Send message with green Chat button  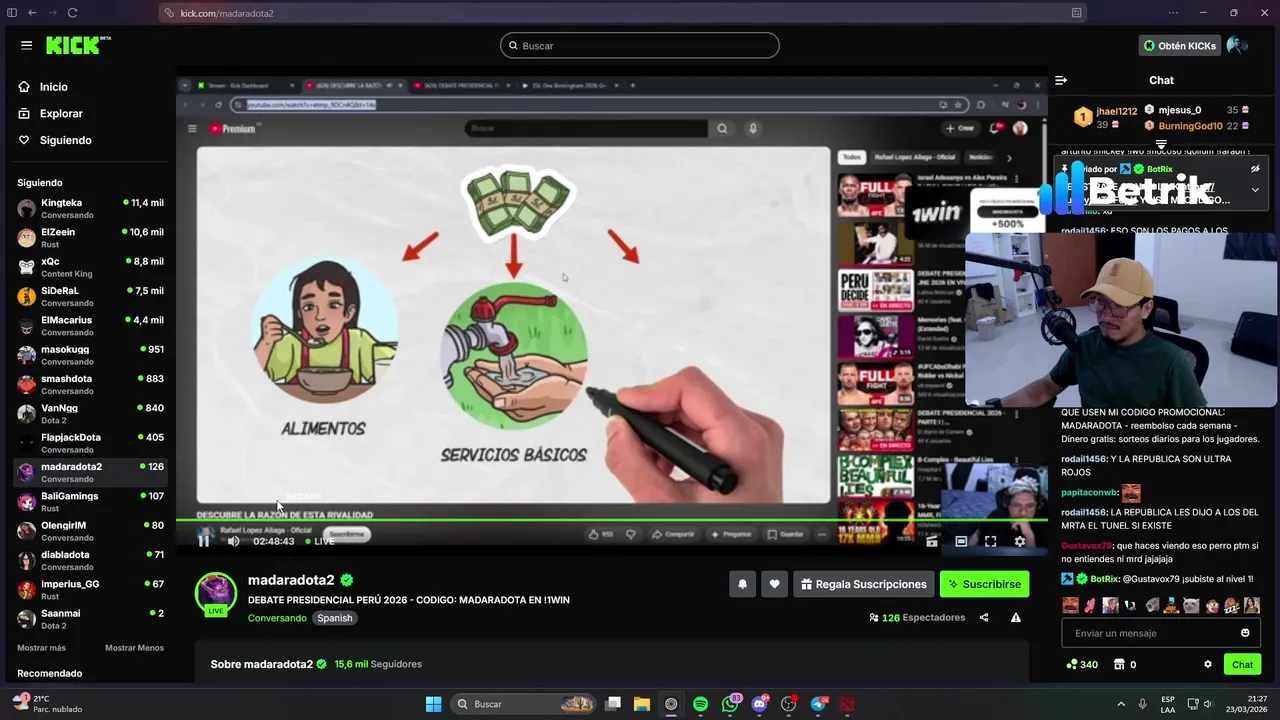click(1242, 664)
